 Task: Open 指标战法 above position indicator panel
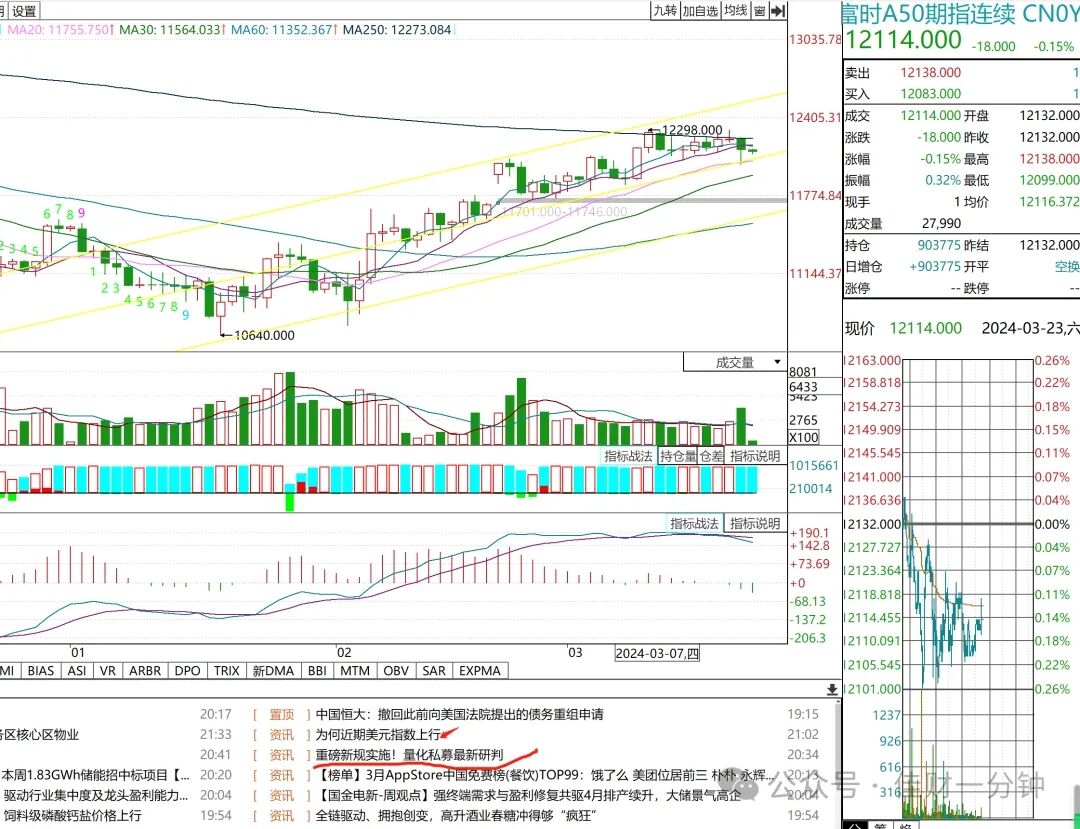(627, 456)
